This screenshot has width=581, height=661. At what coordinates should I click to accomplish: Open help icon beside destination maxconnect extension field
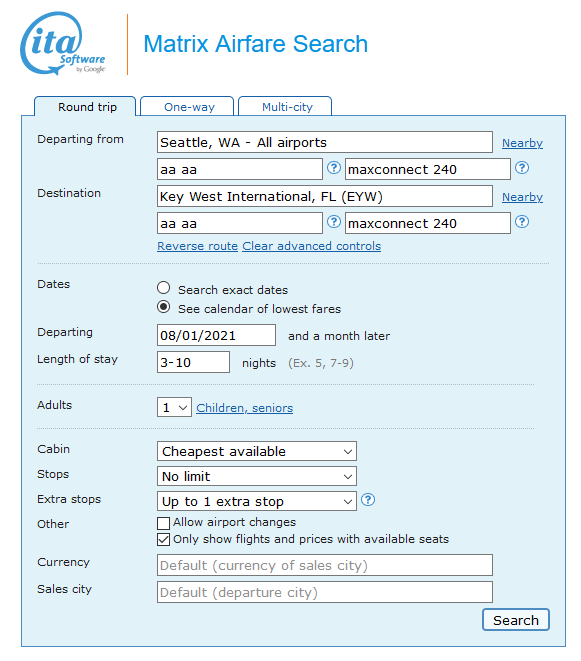click(x=522, y=222)
